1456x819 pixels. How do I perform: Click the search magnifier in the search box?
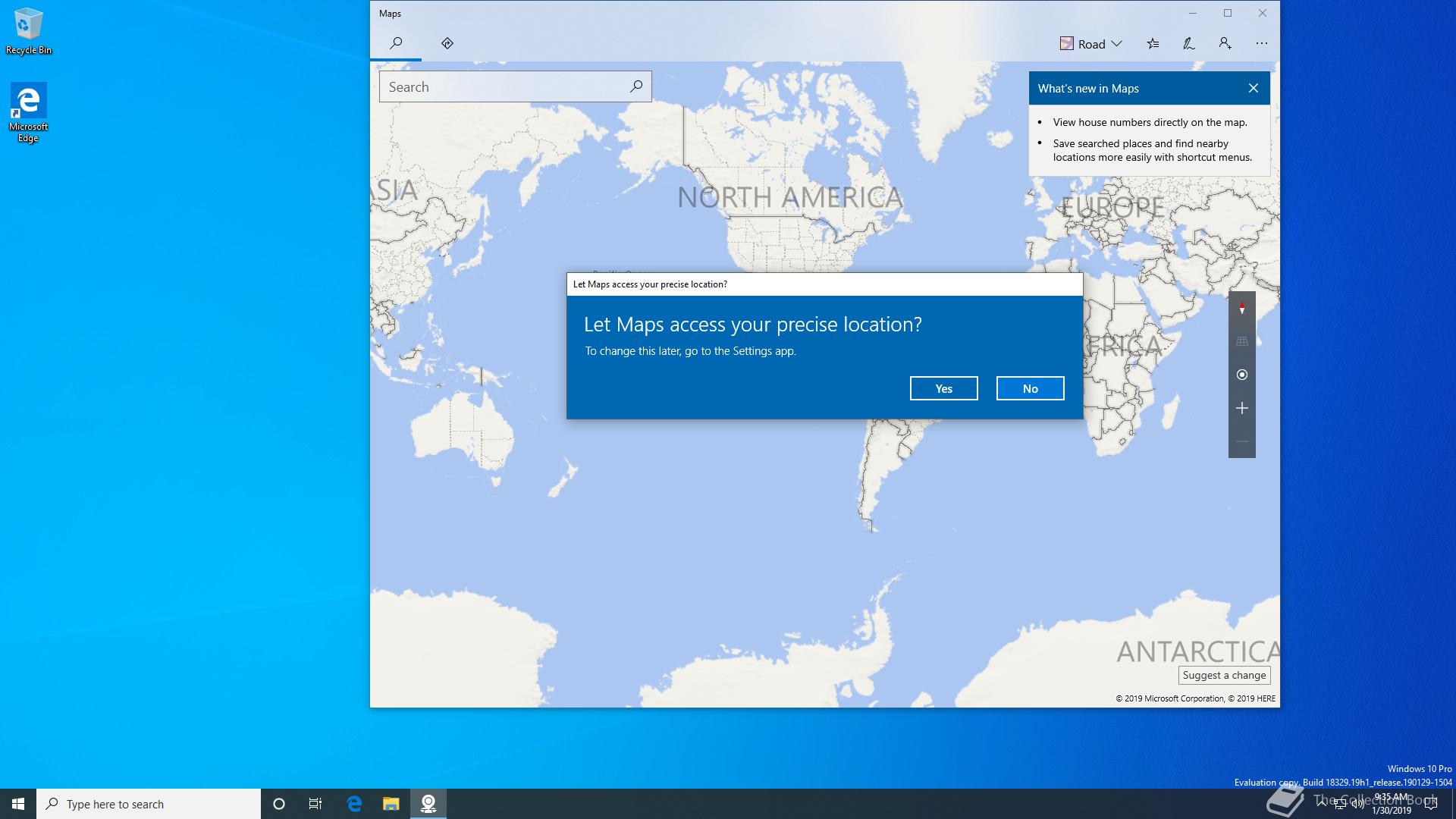click(x=636, y=86)
